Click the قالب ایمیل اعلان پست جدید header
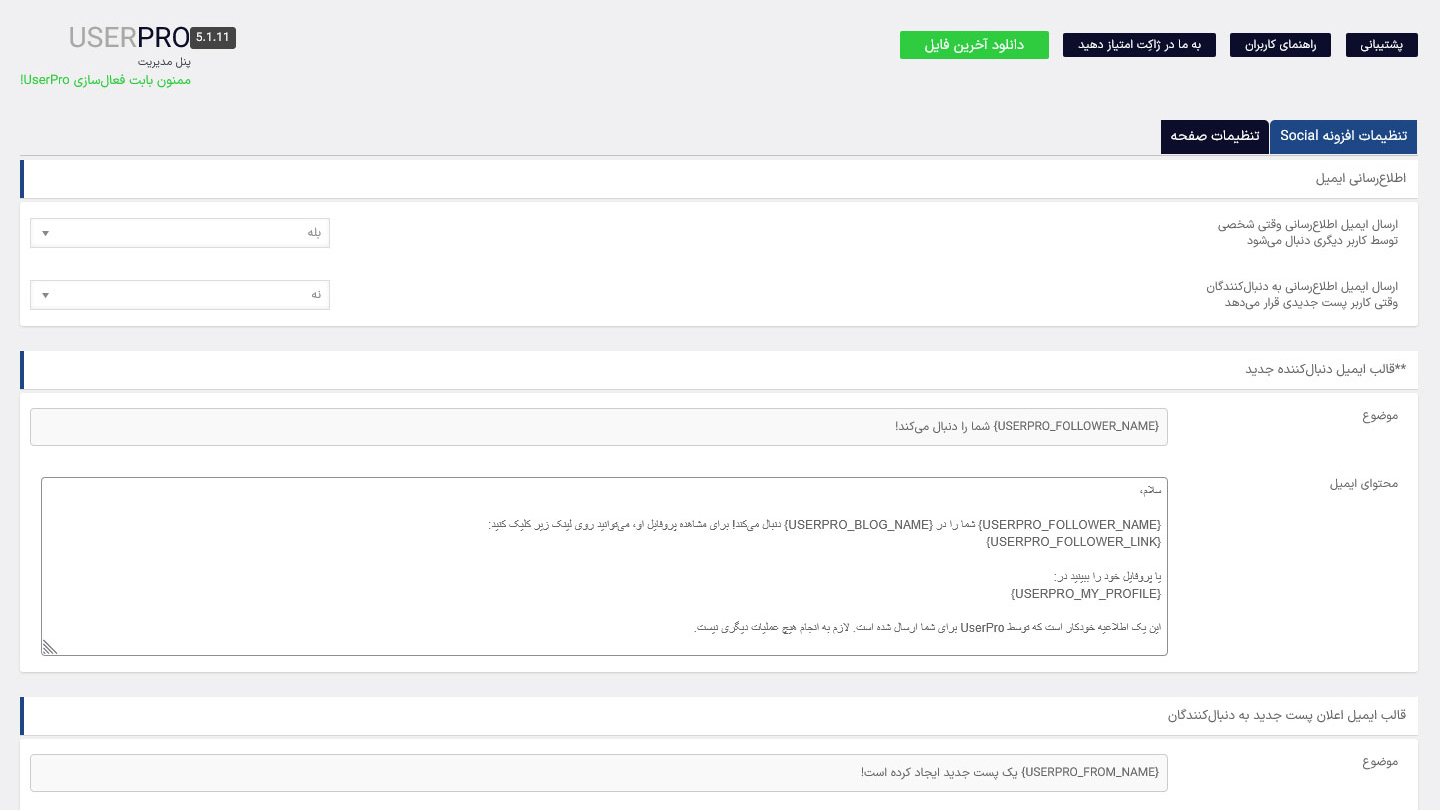Image resolution: width=1440 pixels, height=810 pixels. click(x=719, y=716)
